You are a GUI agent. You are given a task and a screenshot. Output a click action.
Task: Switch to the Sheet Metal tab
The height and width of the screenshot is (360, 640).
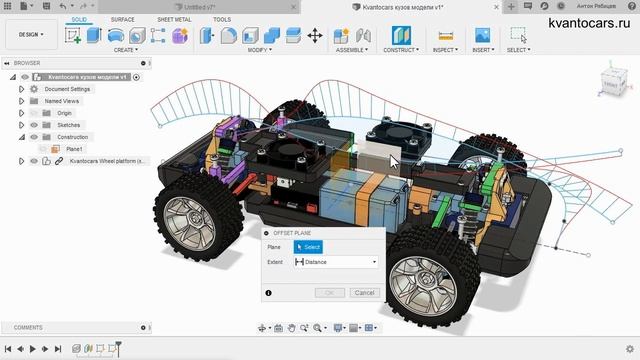(x=174, y=20)
